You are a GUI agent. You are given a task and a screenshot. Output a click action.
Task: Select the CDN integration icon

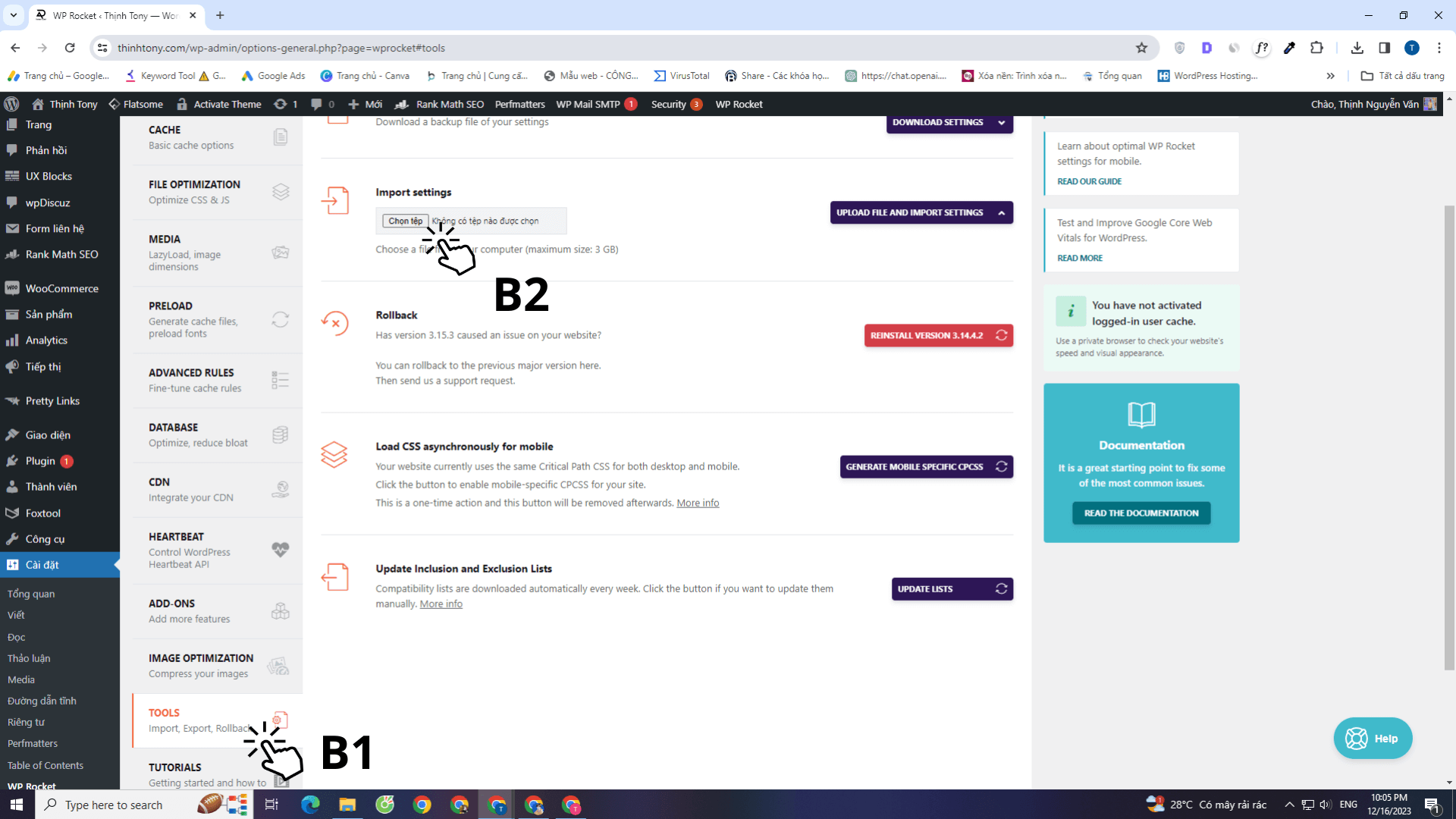tap(281, 489)
